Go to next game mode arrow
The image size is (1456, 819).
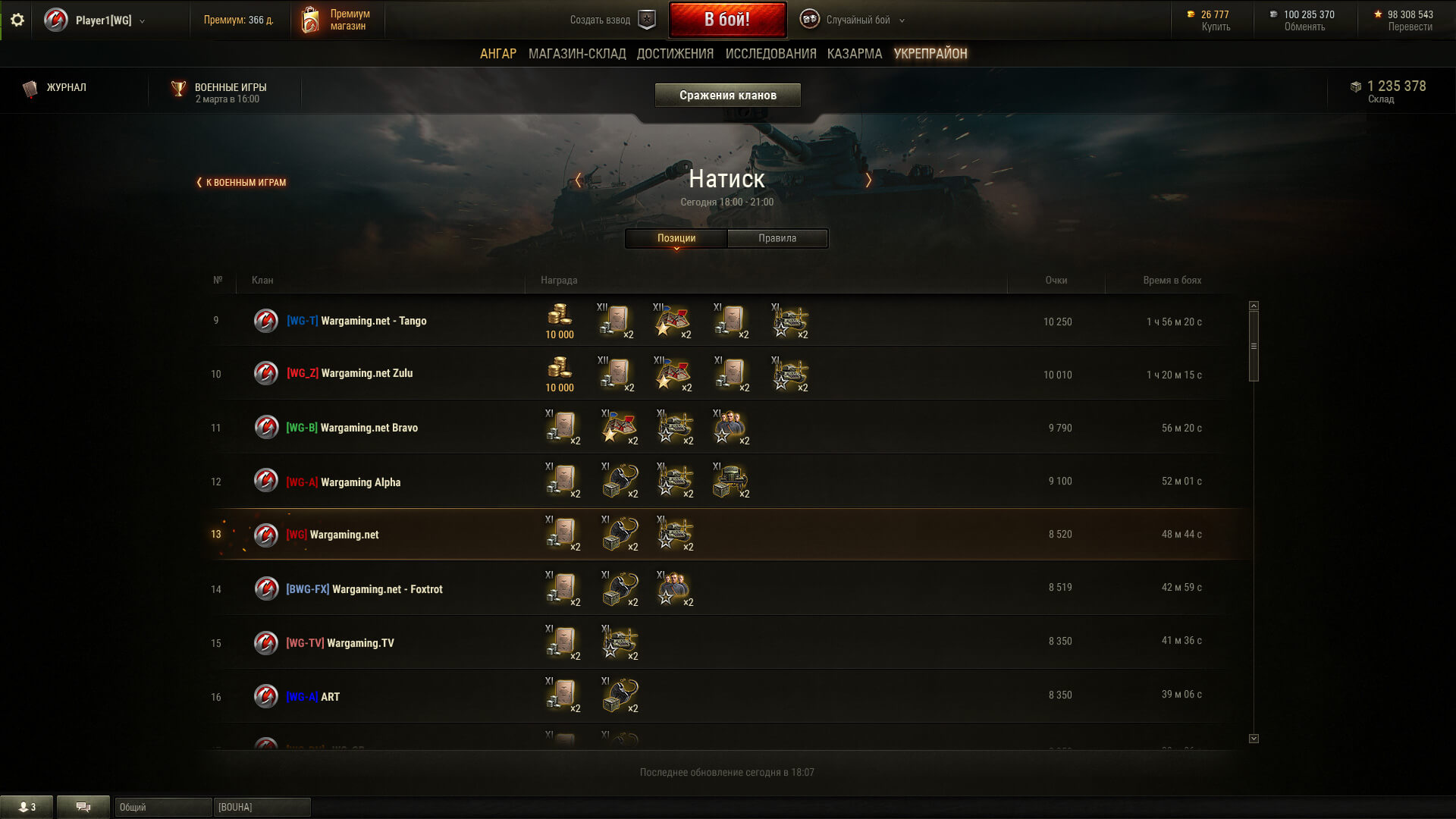click(868, 180)
